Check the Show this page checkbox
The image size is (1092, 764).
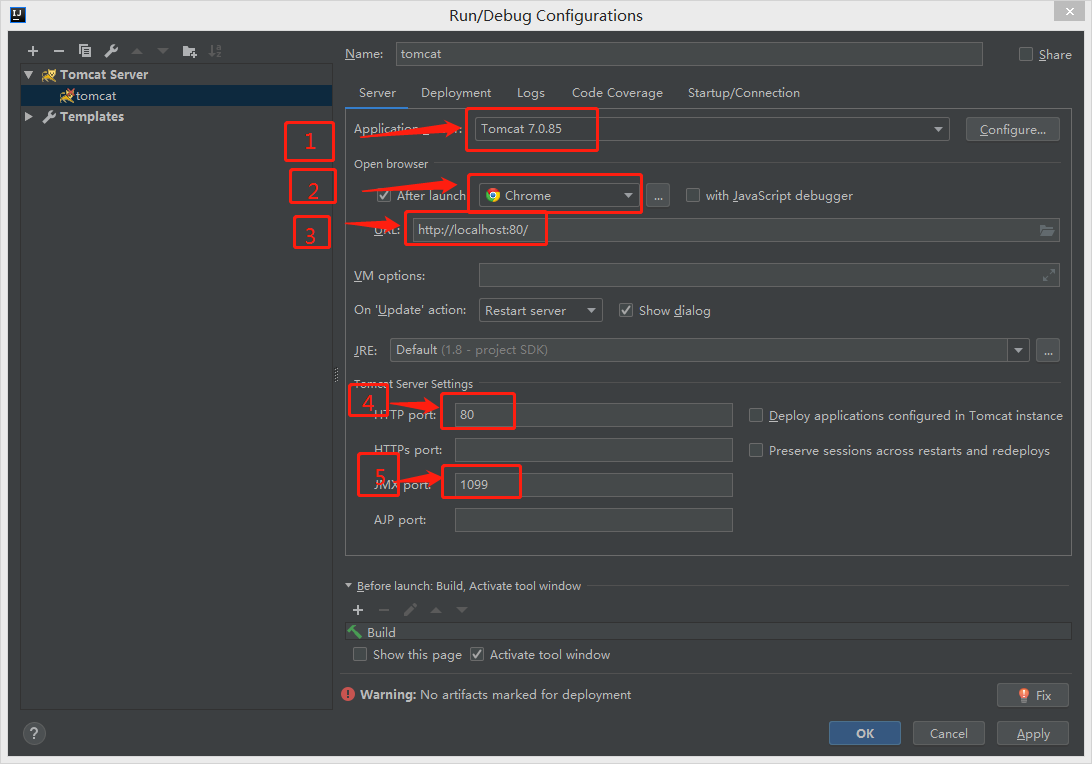(x=360, y=654)
